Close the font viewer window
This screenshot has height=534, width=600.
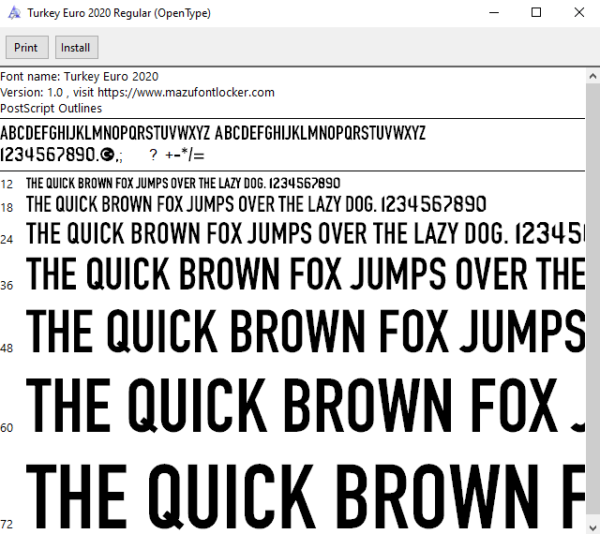click(x=579, y=13)
